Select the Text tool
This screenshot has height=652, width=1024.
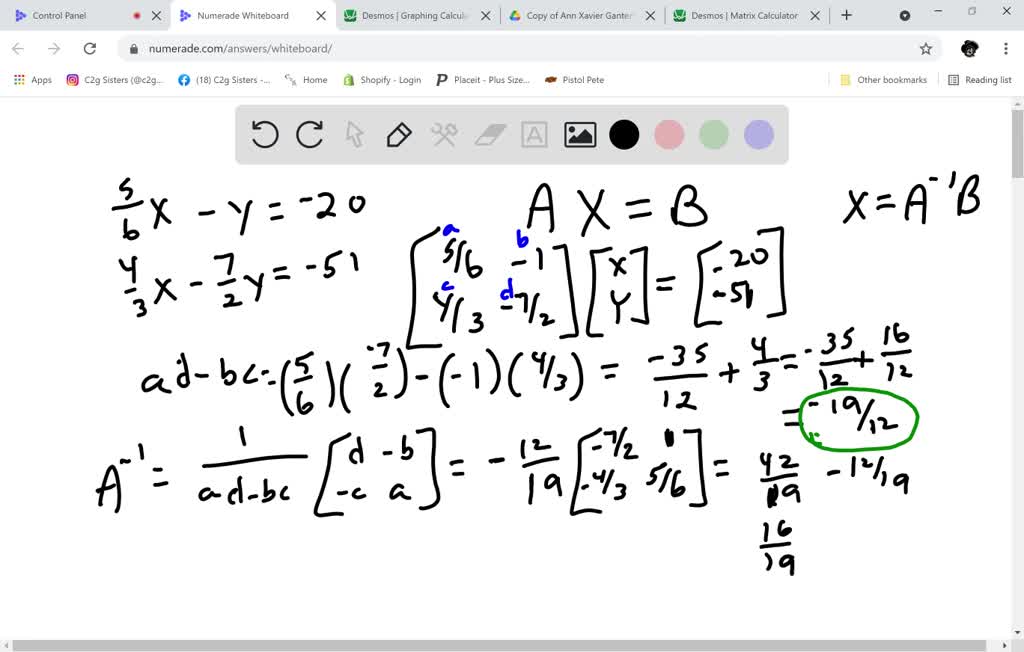point(534,134)
